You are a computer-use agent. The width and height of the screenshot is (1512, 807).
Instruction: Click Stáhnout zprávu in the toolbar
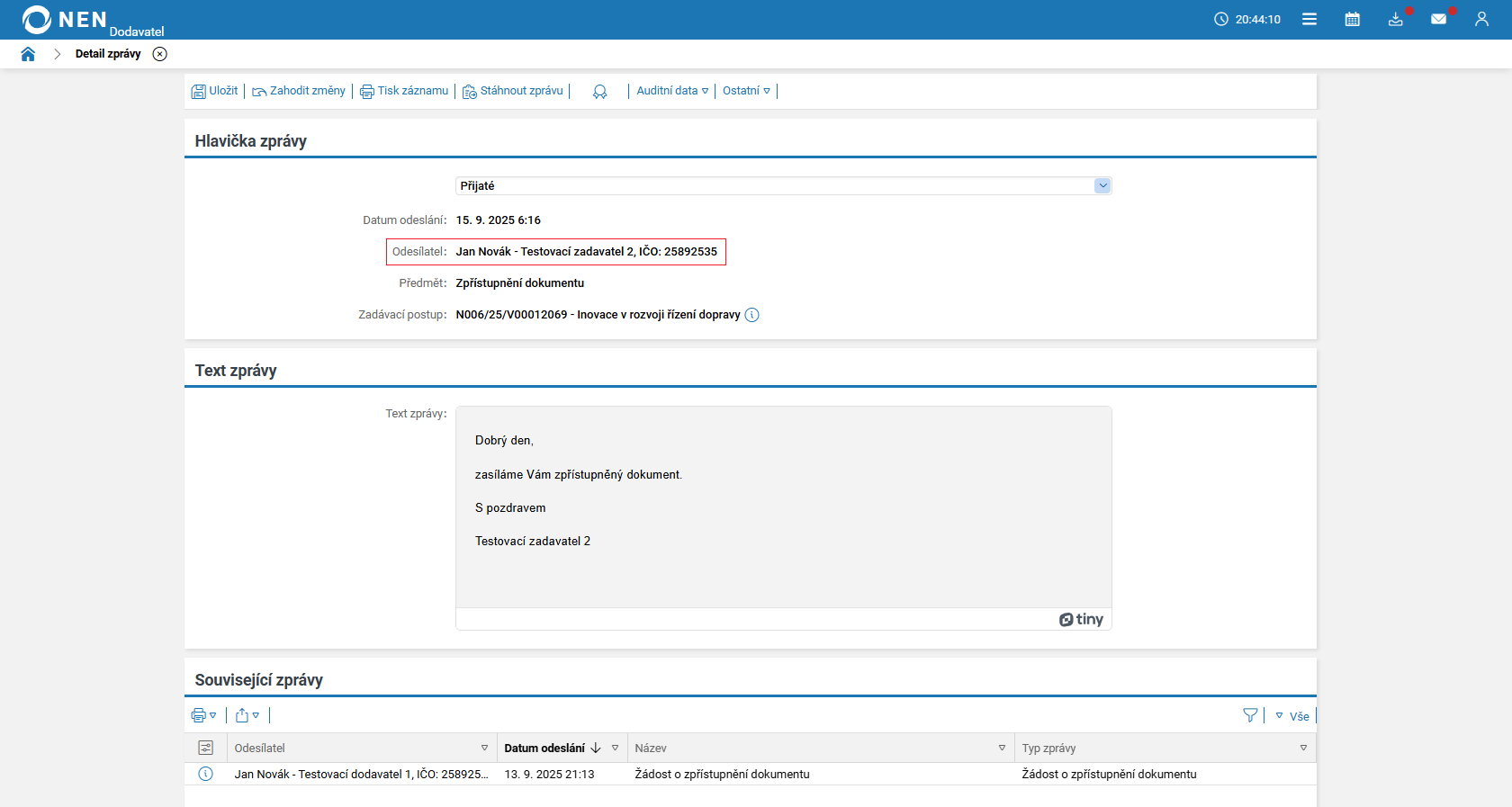pos(513,91)
